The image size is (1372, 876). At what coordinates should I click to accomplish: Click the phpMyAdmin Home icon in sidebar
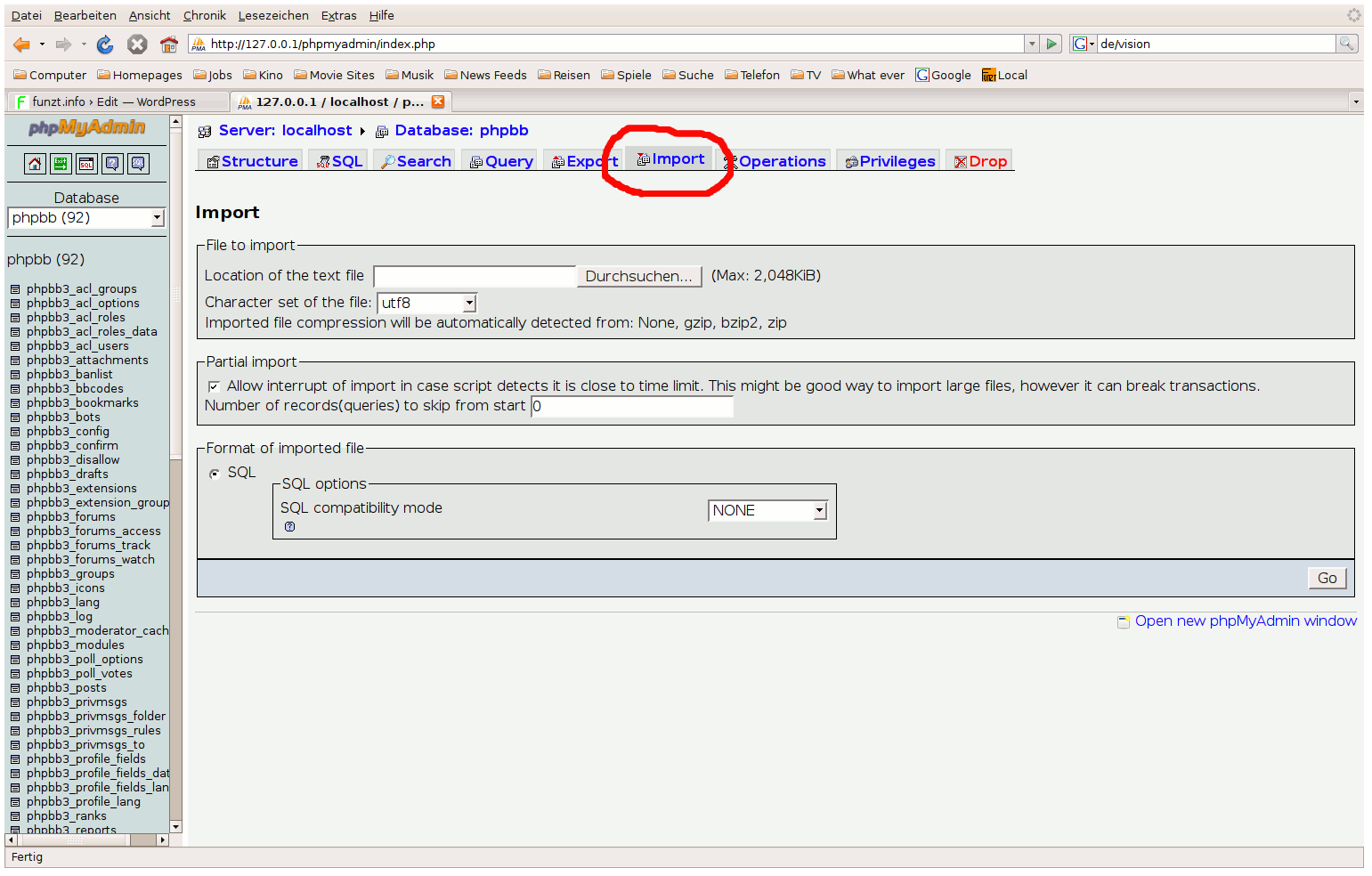pyautogui.click(x=35, y=164)
